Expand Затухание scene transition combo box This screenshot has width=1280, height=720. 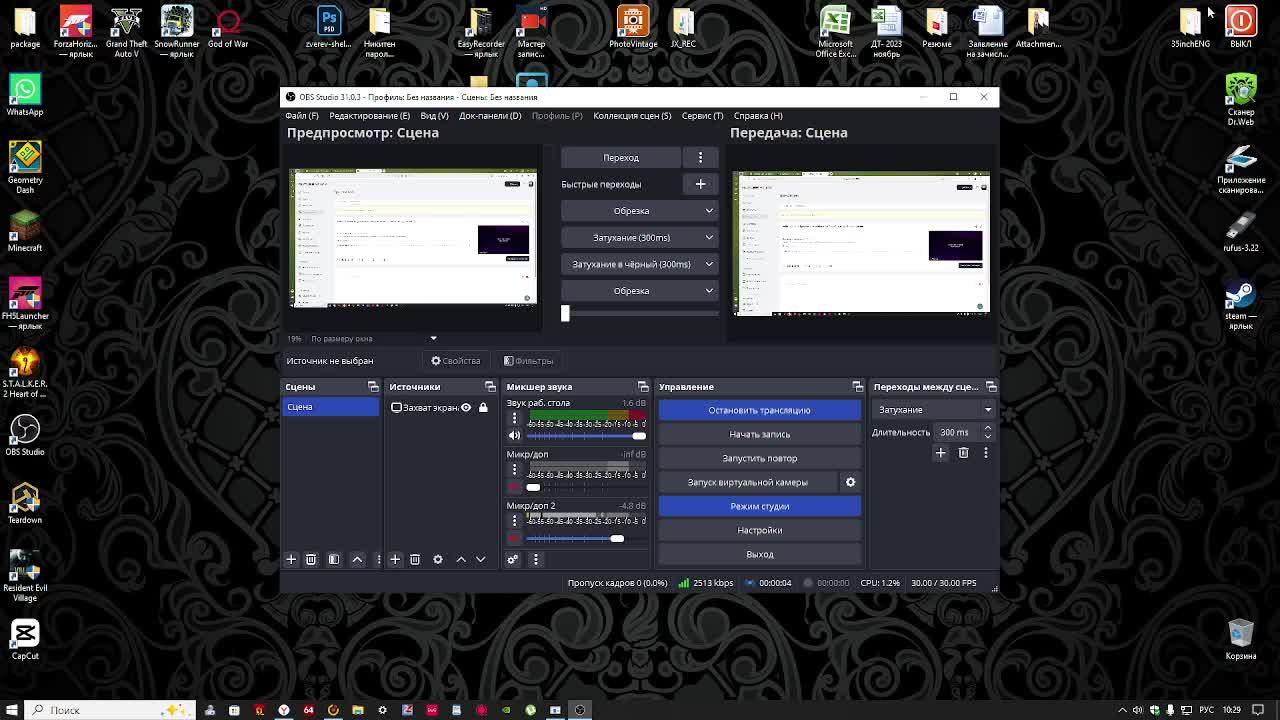click(934, 410)
